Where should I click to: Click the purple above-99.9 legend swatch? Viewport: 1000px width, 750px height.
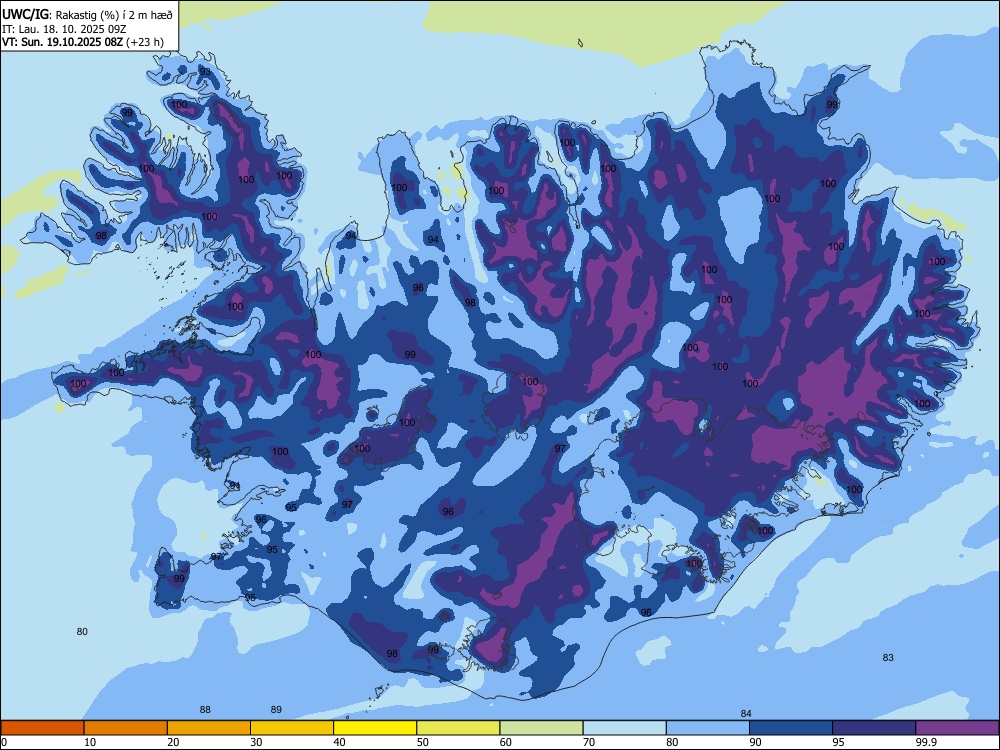pos(957,728)
